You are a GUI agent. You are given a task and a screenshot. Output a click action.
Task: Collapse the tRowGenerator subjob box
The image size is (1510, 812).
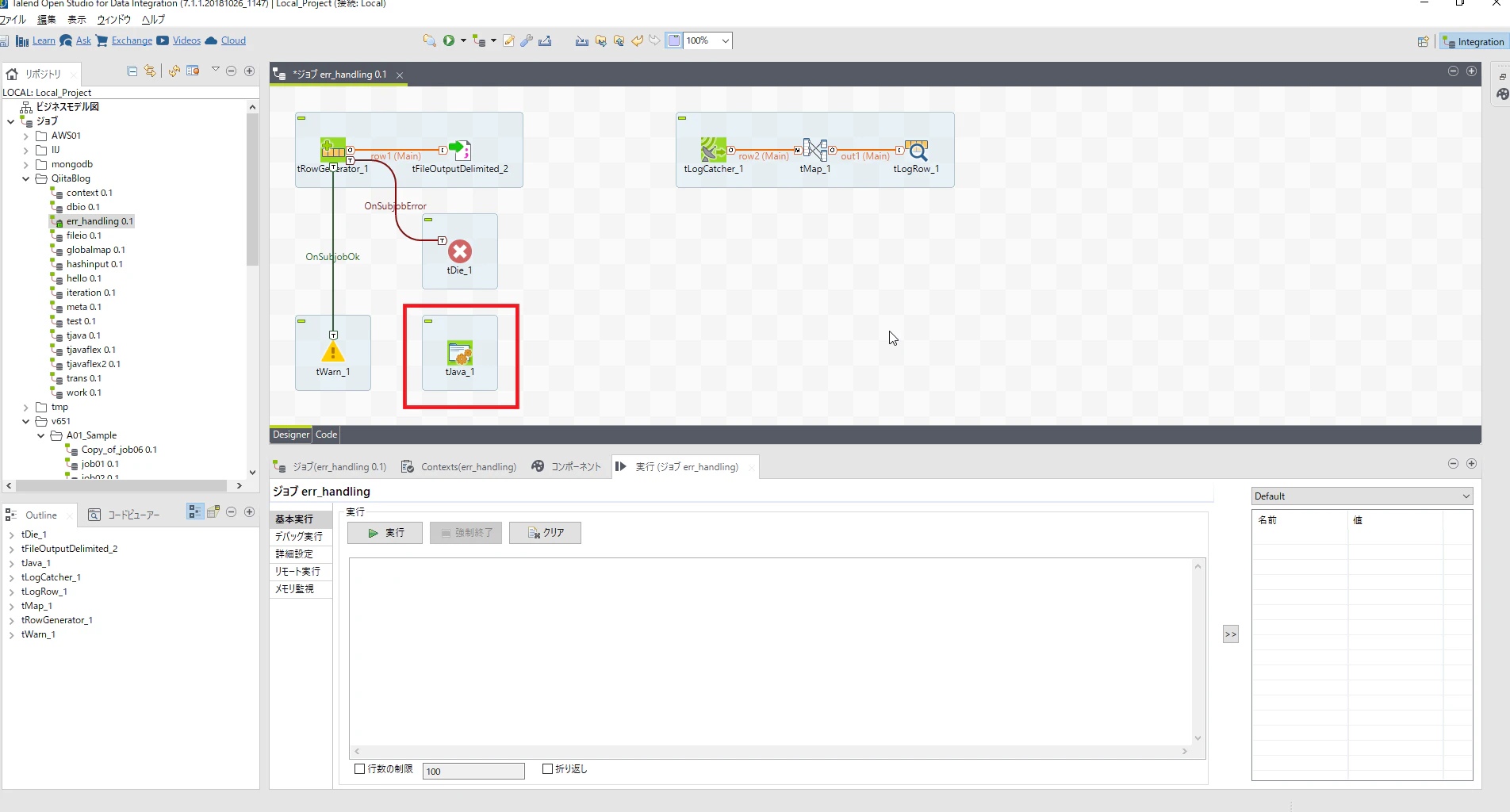(301, 118)
